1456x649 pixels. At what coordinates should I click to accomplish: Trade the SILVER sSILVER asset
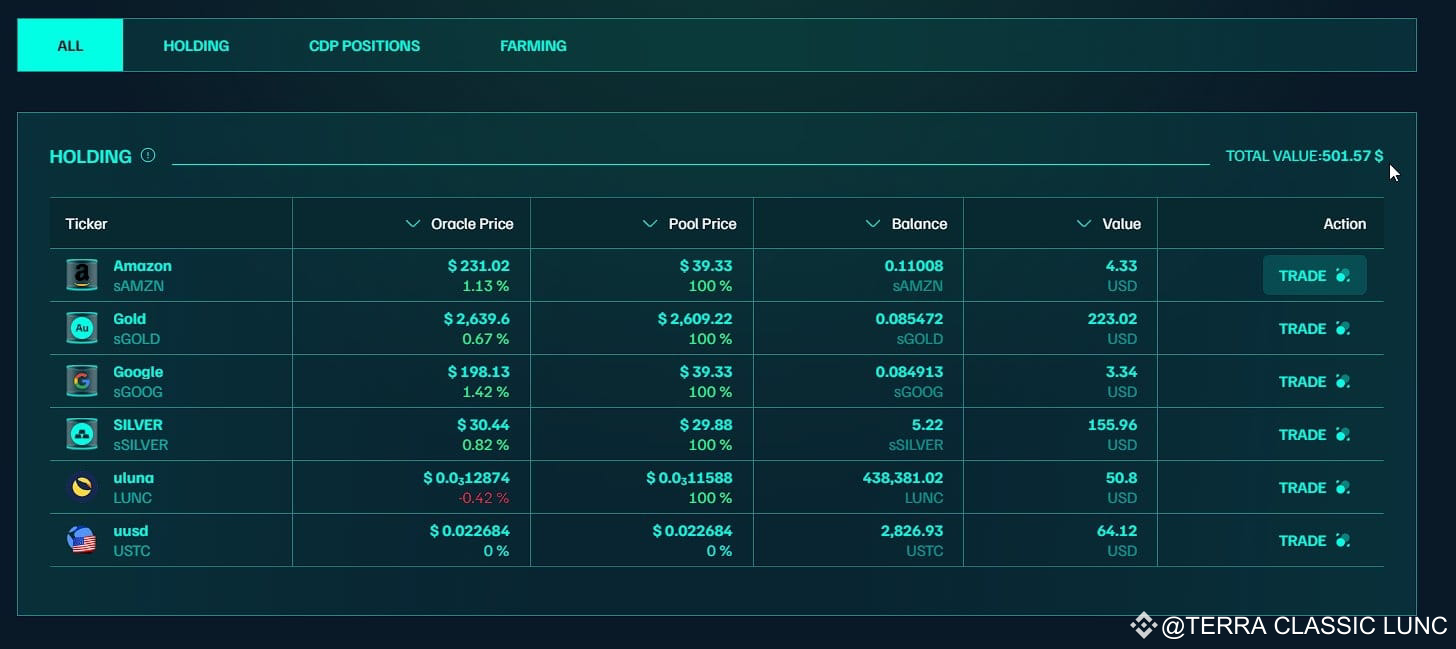click(1314, 434)
